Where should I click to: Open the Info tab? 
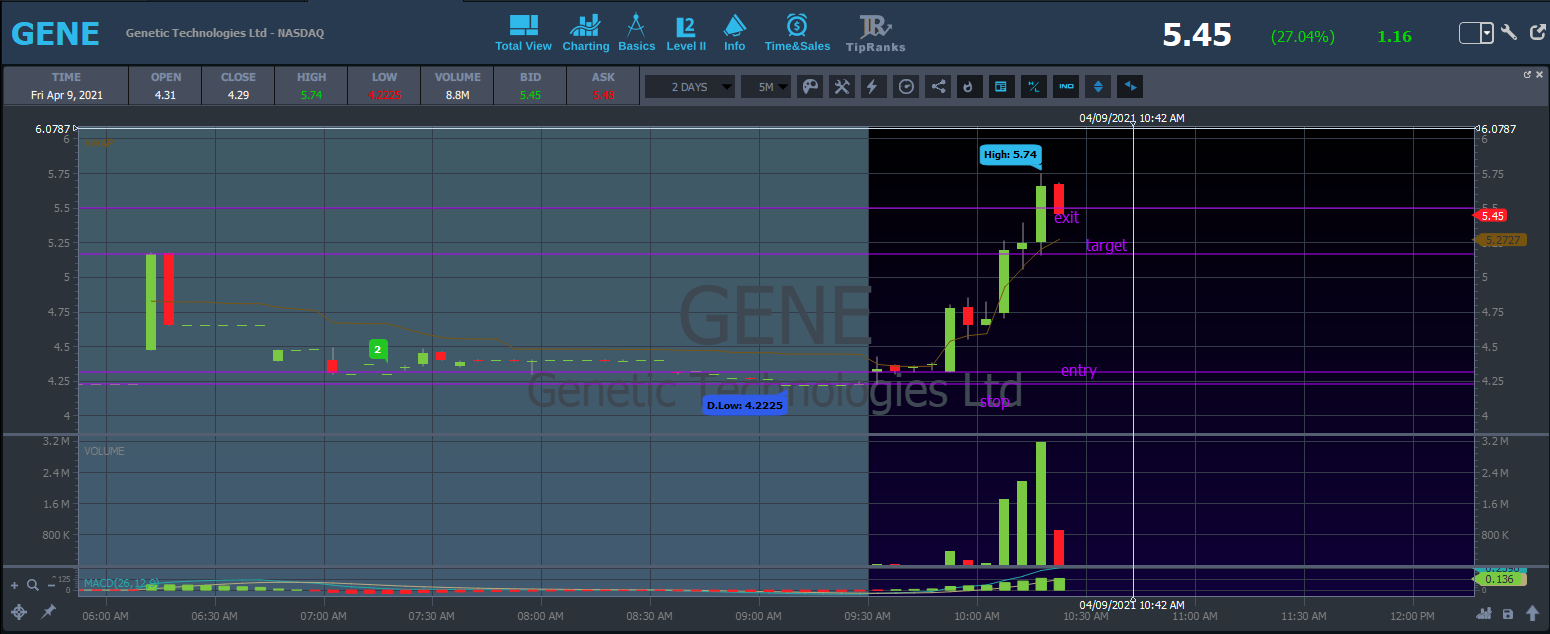tap(735, 33)
